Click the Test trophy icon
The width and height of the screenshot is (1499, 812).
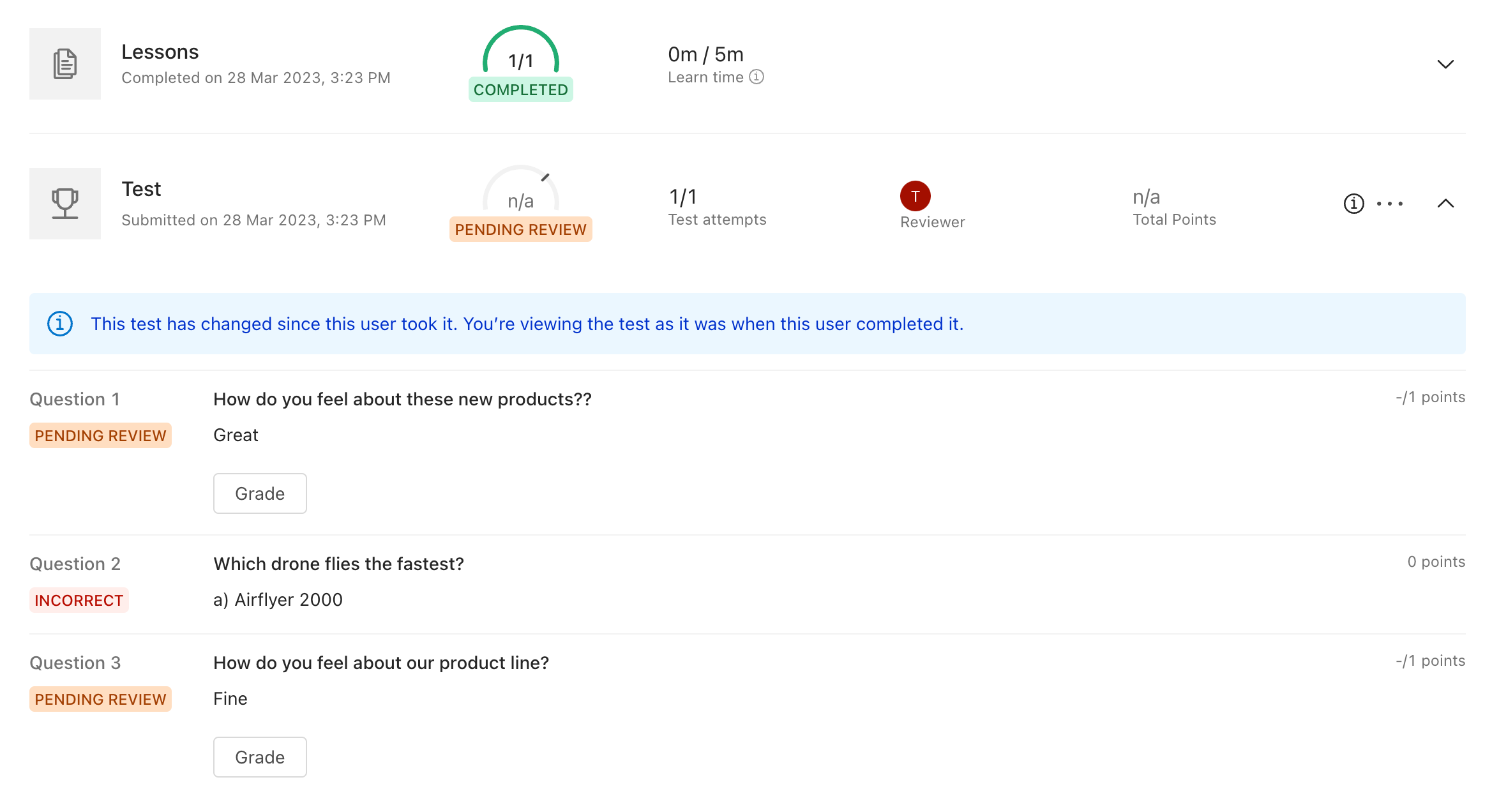click(65, 204)
